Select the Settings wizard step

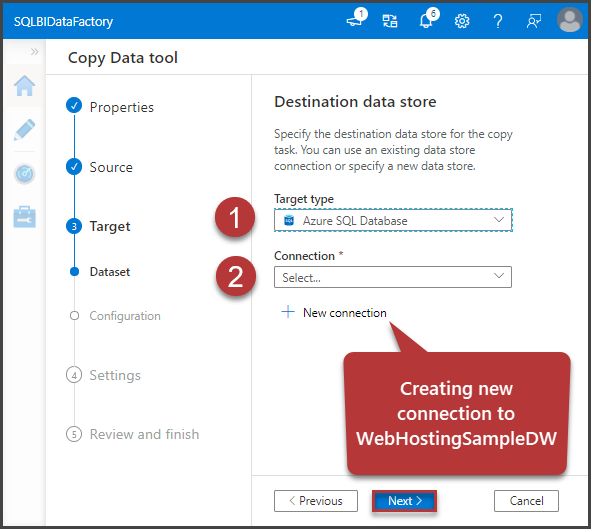tap(115, 375)
